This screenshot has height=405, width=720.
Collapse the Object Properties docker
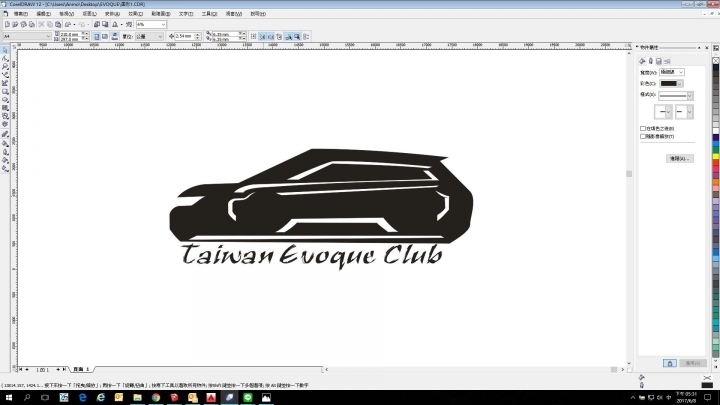coord(699,48)
